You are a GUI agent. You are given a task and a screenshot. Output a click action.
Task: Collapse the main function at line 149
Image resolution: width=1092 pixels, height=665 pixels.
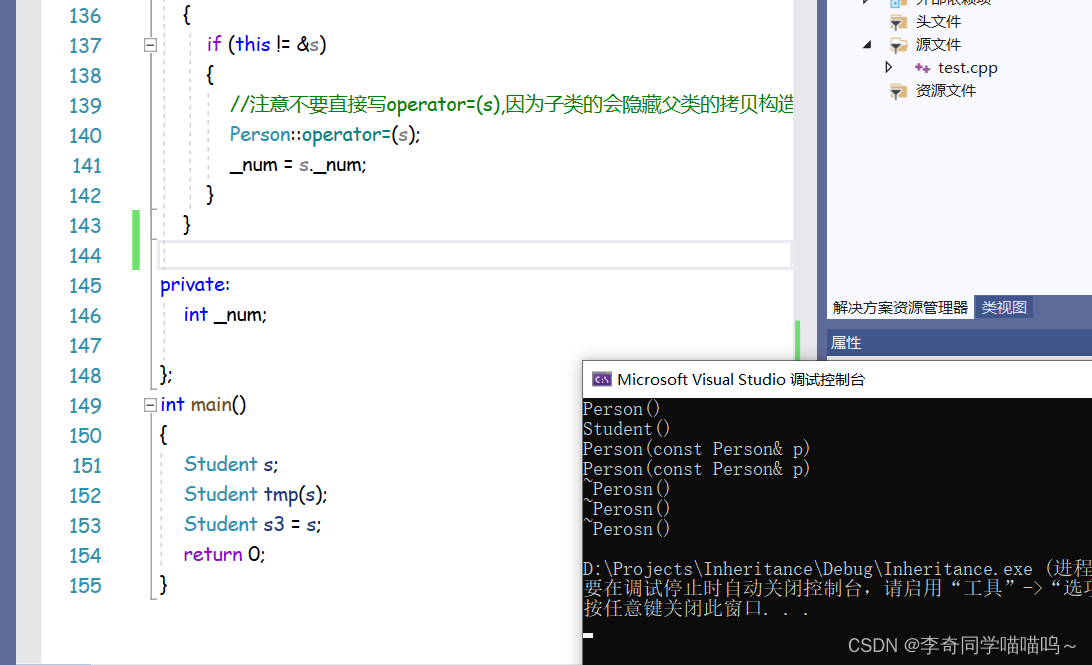150,405
